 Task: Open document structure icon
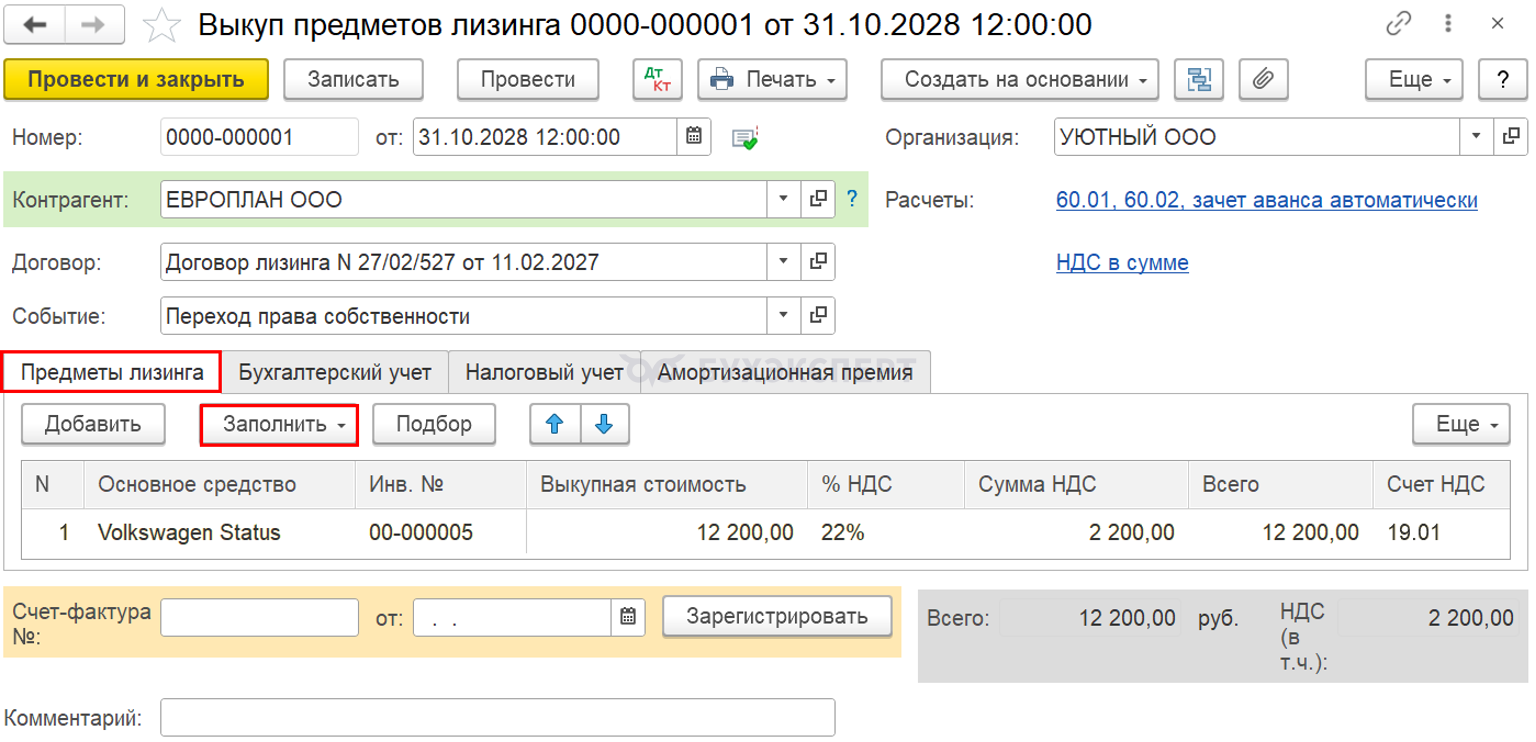(x=1197, y=80)
